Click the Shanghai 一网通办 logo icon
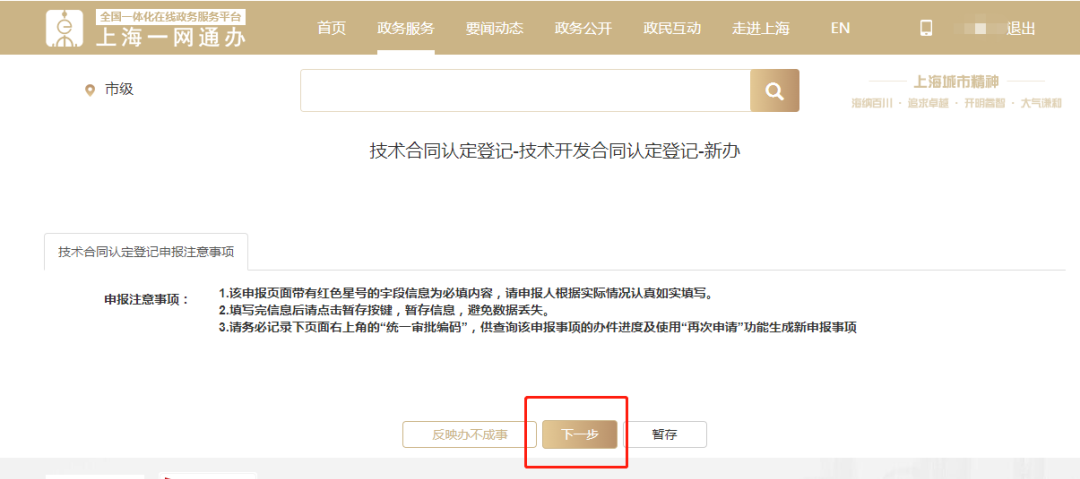Image resolution: width=1080 pixels, height=479 pixels. point(65,28)
